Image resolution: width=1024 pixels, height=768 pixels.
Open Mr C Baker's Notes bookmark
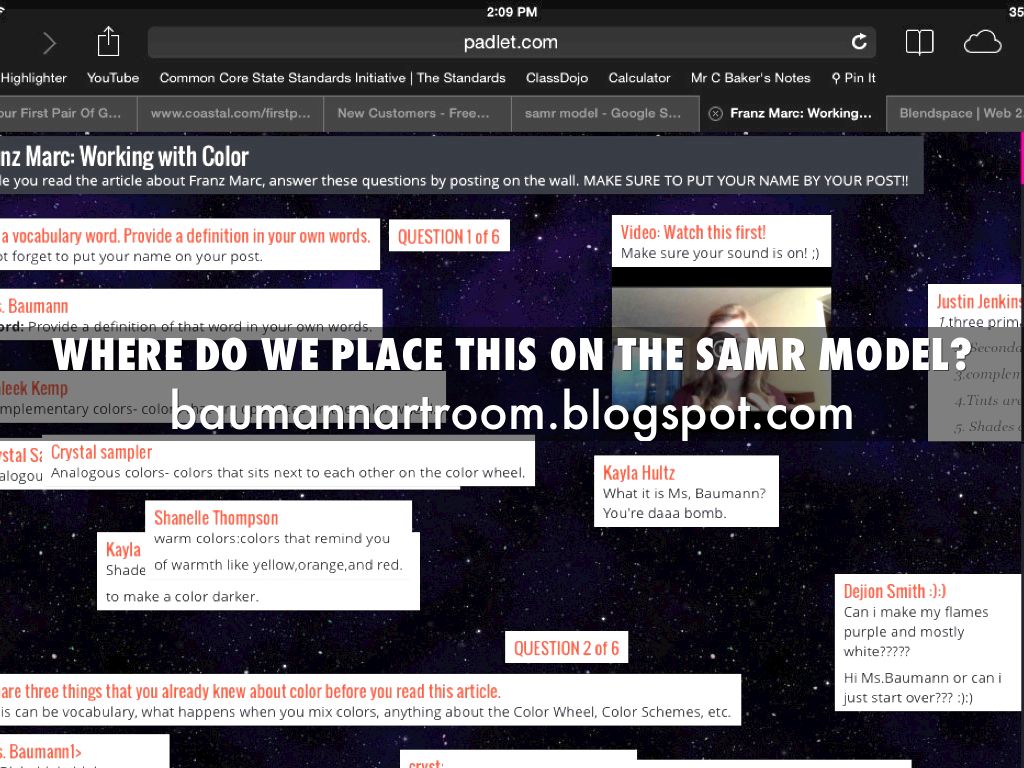tap(750, 78)
